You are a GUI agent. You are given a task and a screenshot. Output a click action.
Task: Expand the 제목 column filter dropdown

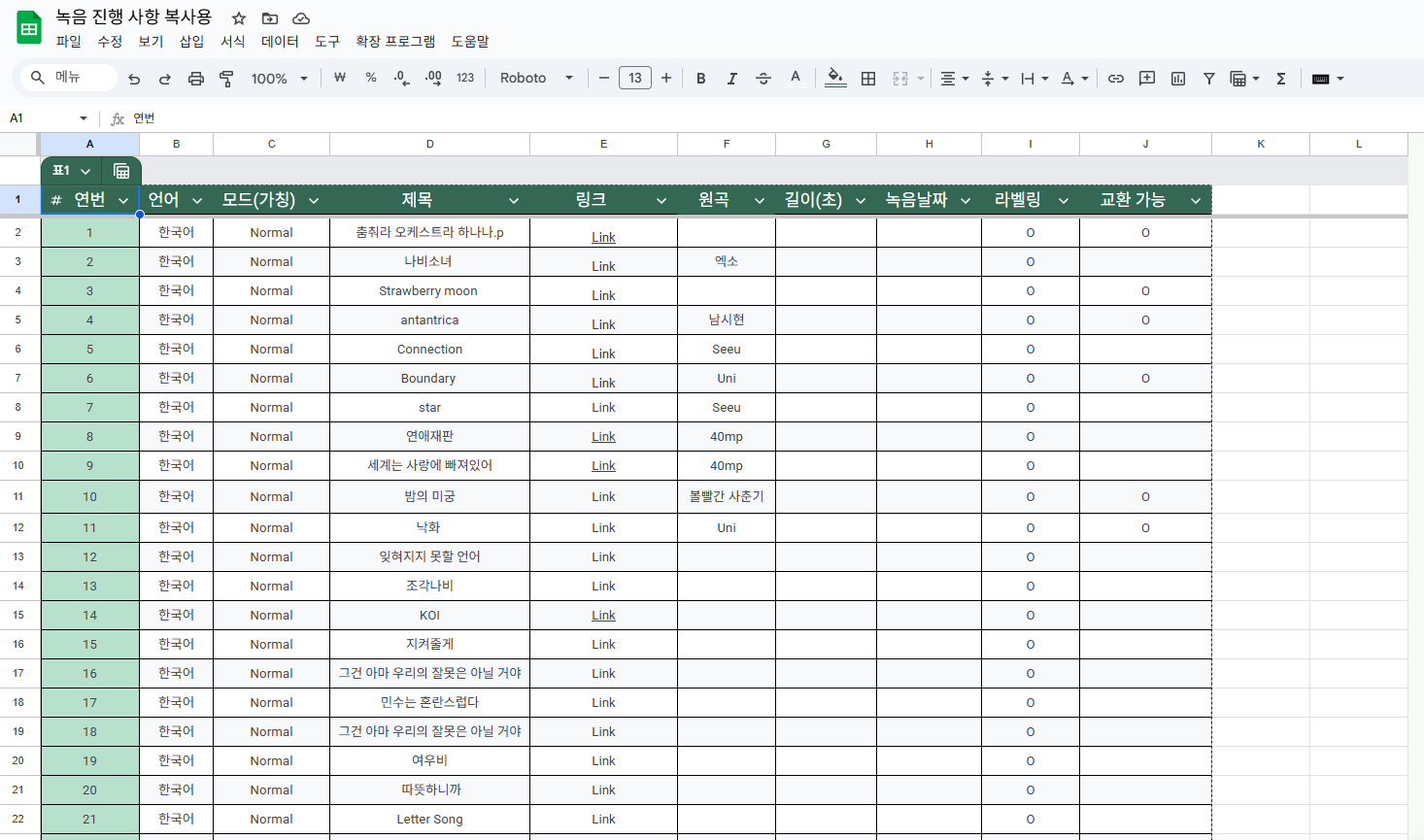click(x=513, y=201)
